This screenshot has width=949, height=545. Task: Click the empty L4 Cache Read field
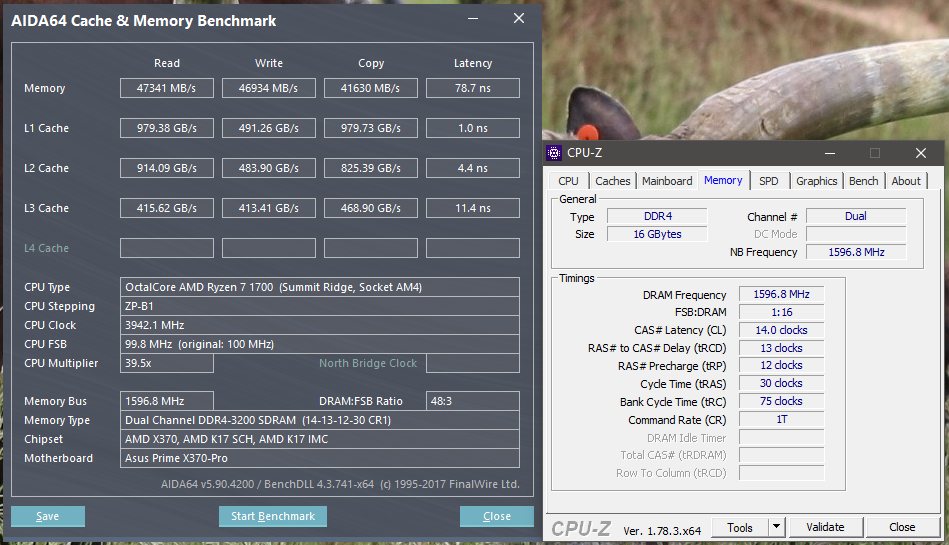tap(166, 248)
